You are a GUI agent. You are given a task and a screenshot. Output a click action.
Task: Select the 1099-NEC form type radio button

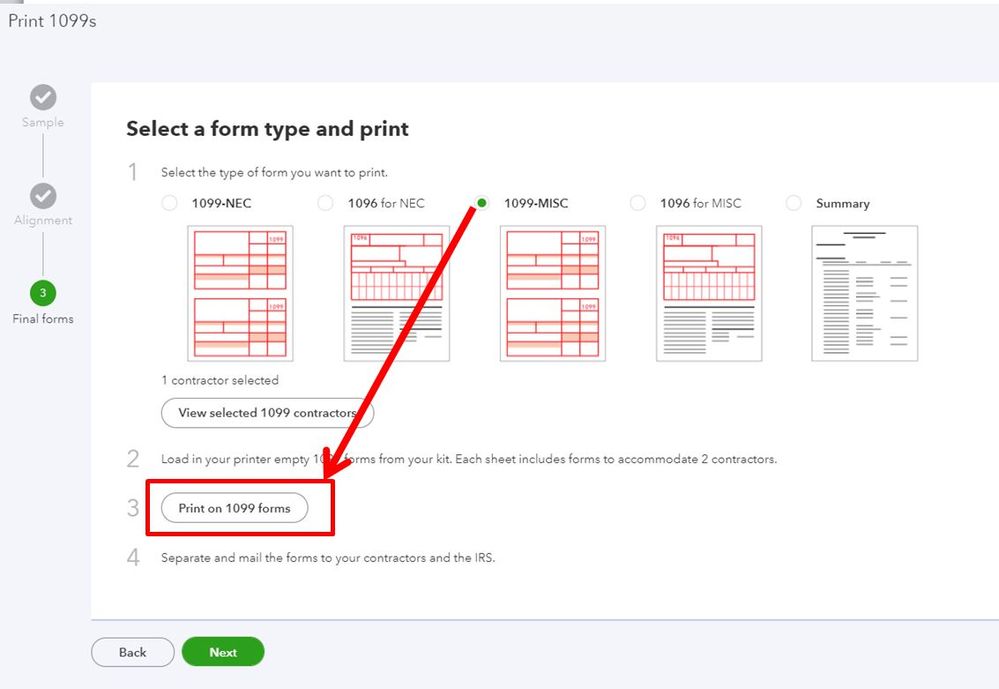click(x=169, y=203)
